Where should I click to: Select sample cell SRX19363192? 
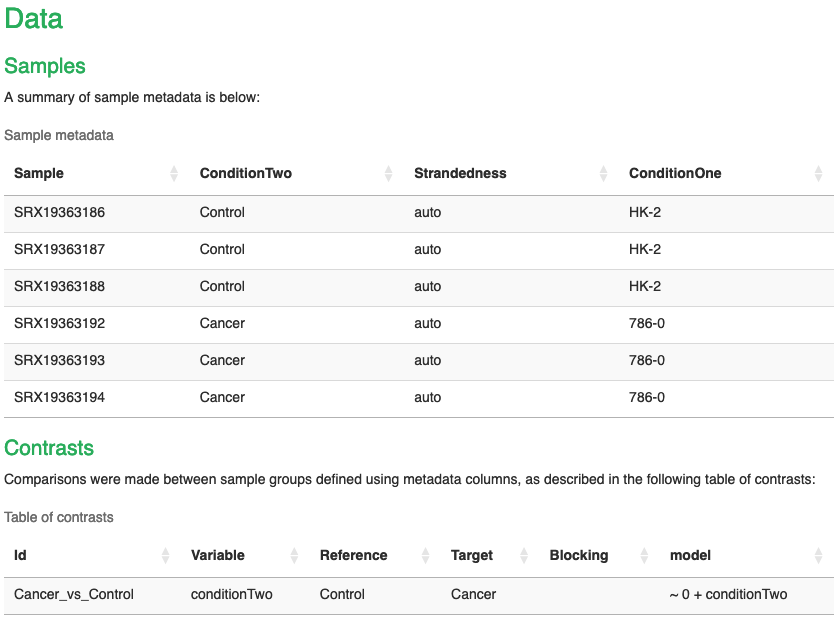(x=59, y=324)
